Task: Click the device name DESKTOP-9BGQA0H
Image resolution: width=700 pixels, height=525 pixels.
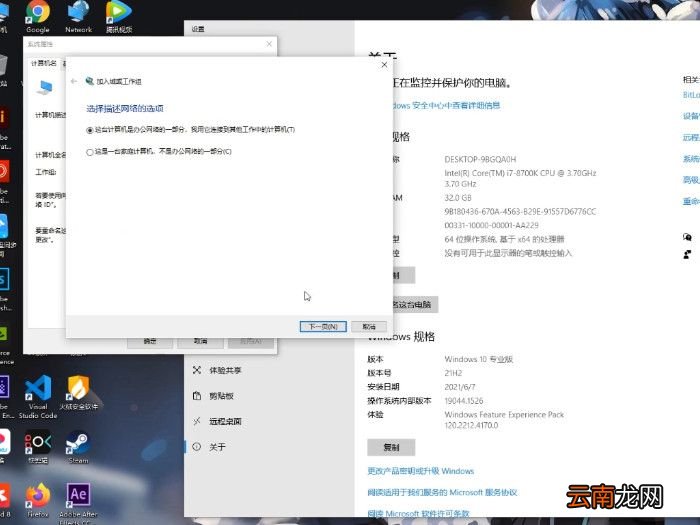Action: [x=480, y=159]
